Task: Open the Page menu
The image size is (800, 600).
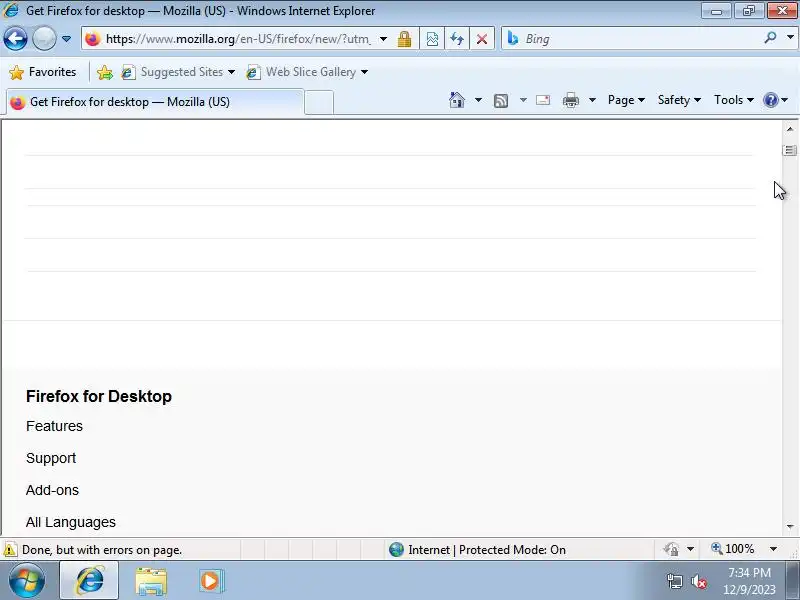Action: tap(626, 100)
